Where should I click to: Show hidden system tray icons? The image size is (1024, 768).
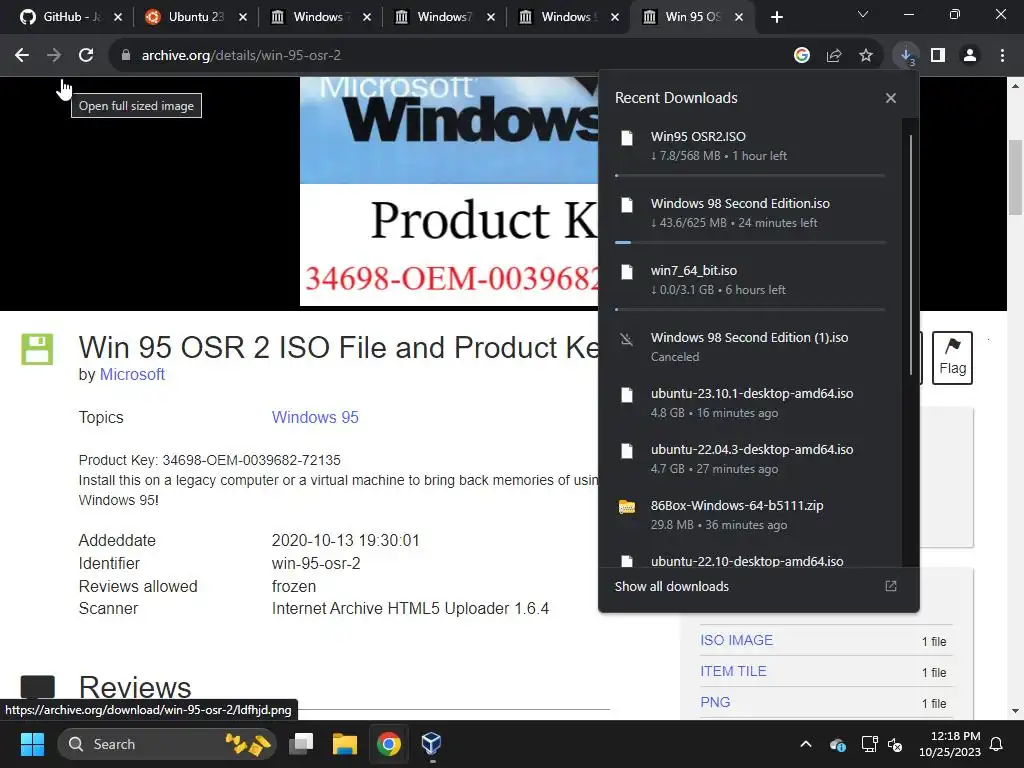click(x=806, y=744)
